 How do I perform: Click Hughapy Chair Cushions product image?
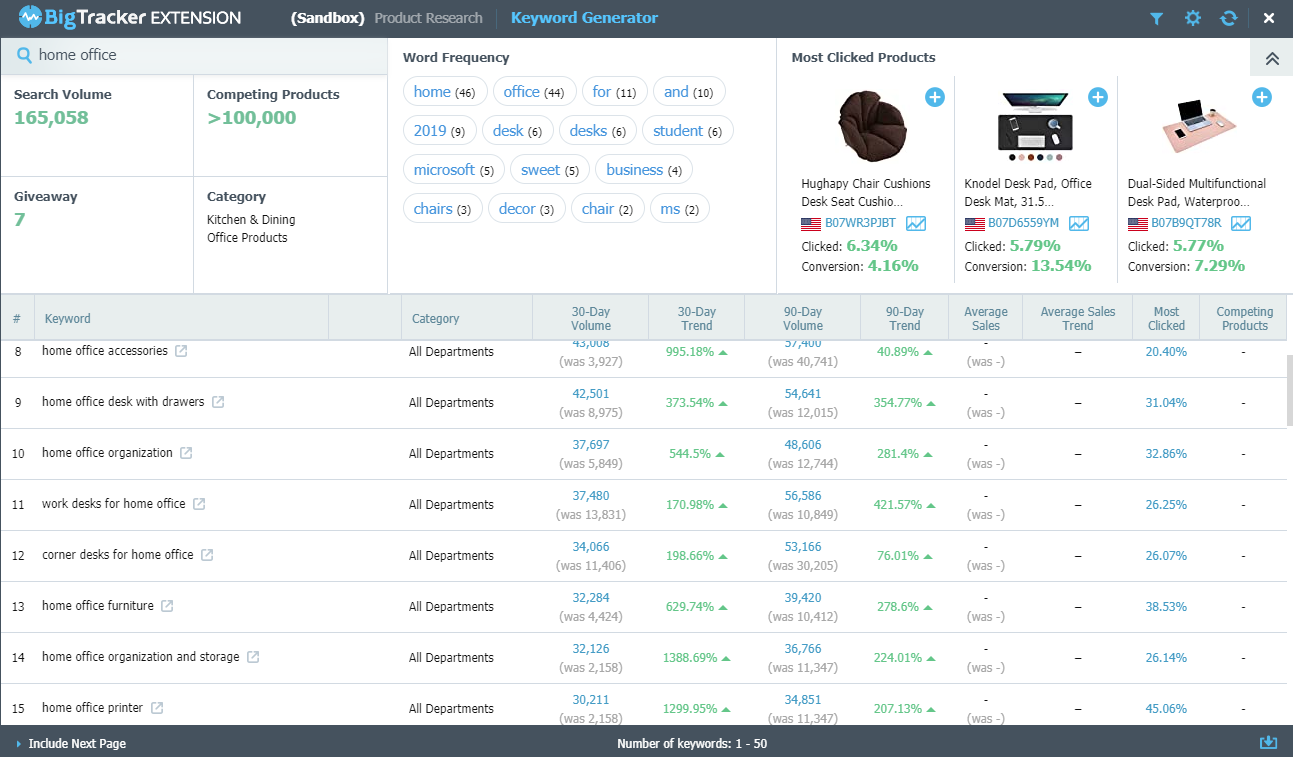872,124
